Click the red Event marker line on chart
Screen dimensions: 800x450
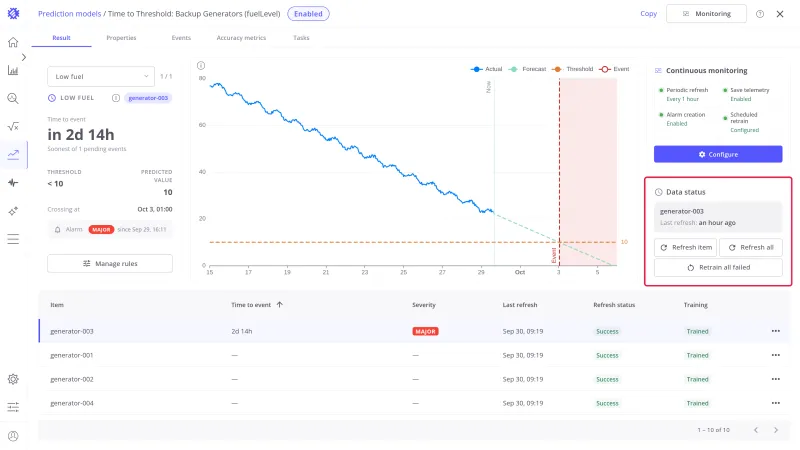point(559,172)
